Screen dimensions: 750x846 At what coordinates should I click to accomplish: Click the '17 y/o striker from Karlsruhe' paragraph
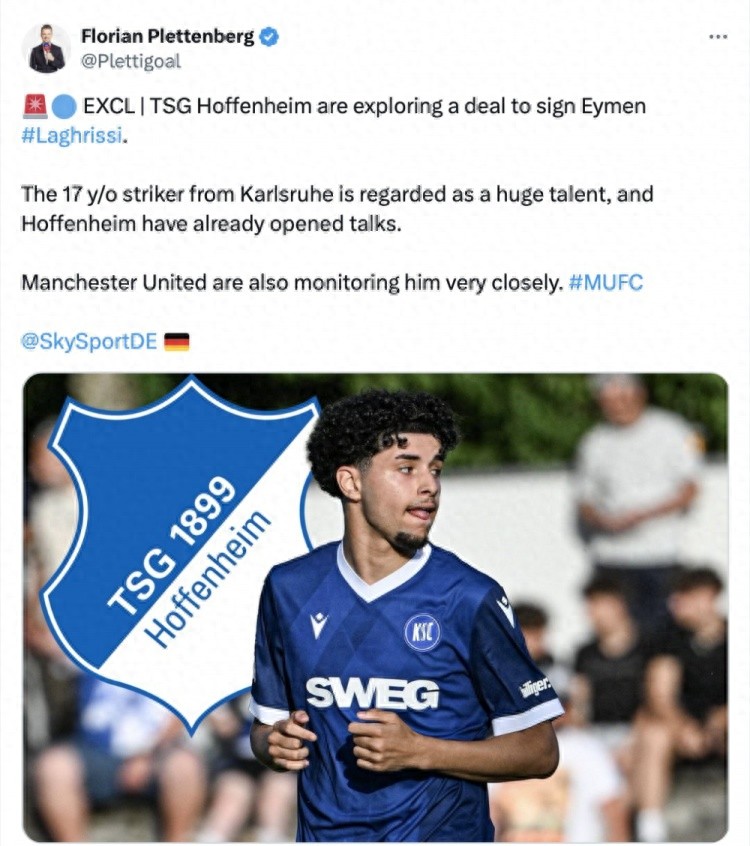(x=337, y=208)
